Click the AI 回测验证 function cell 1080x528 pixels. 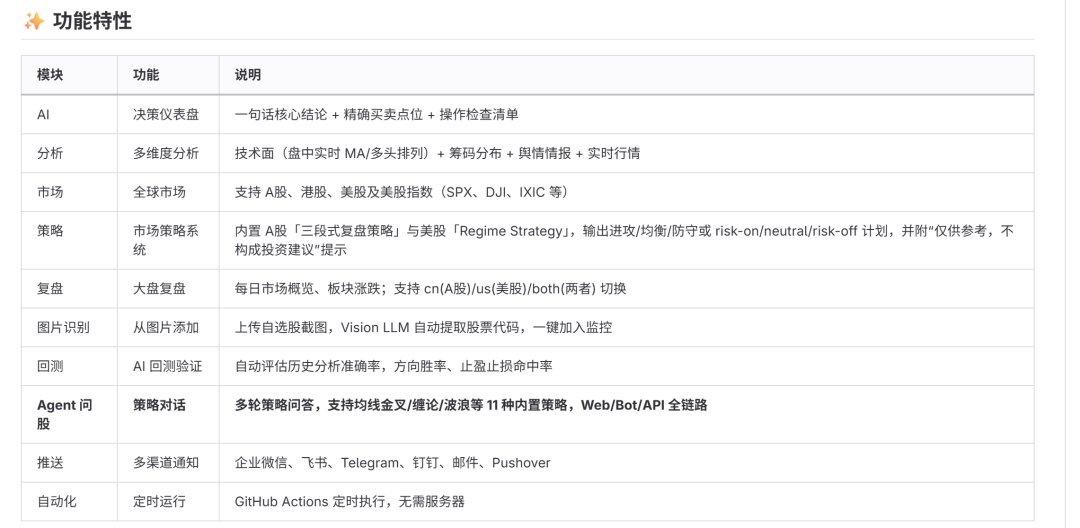[168, 366]
